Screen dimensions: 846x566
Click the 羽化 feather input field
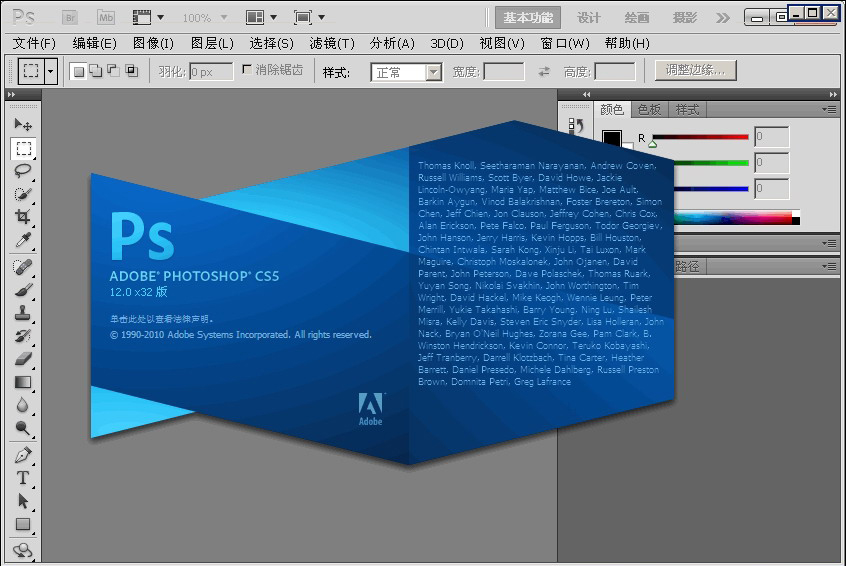211,72
